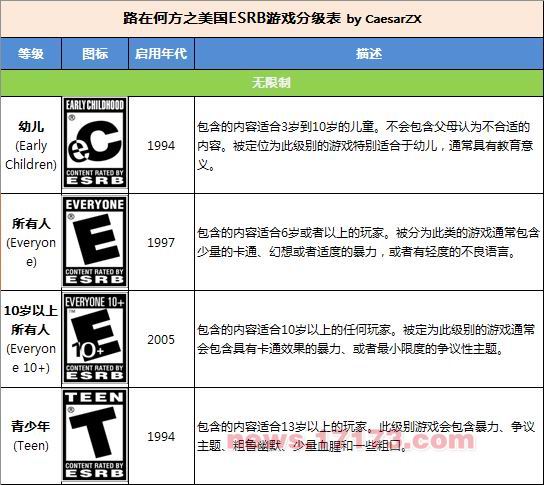
Task: Select the 所有人 (Everyone) level cell
Action: pos(31,242)
